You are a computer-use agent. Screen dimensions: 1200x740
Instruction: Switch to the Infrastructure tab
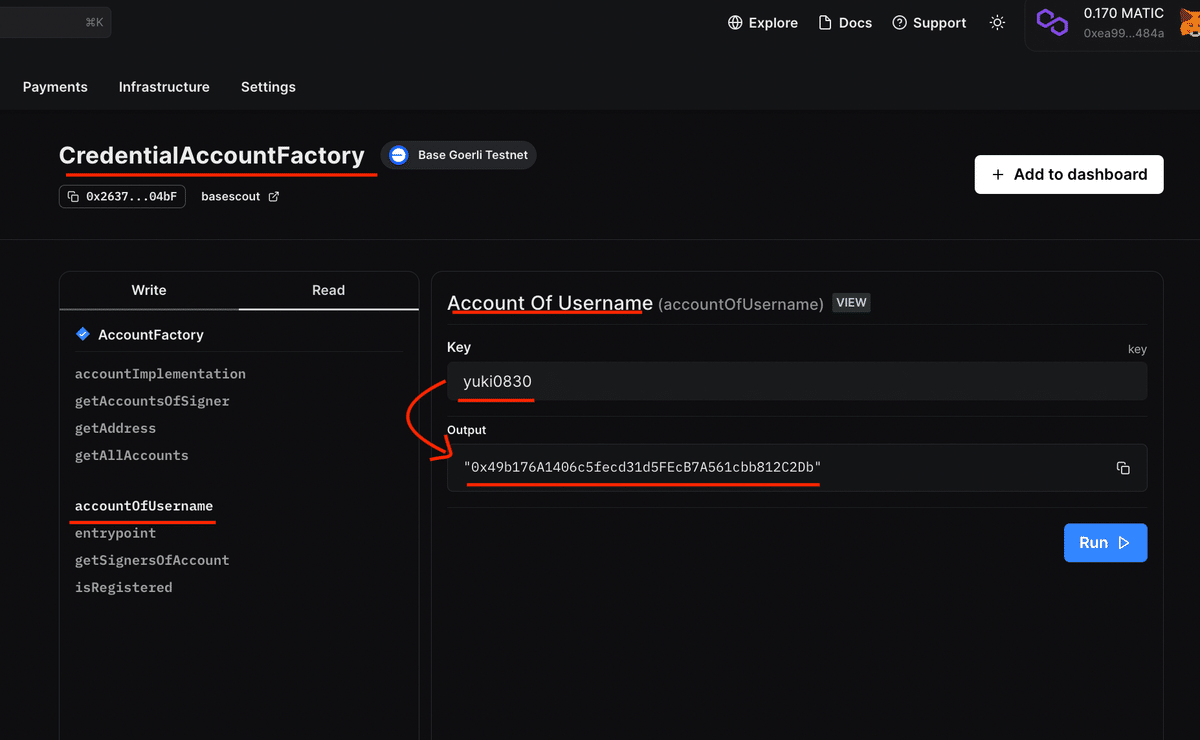point(164,87)
